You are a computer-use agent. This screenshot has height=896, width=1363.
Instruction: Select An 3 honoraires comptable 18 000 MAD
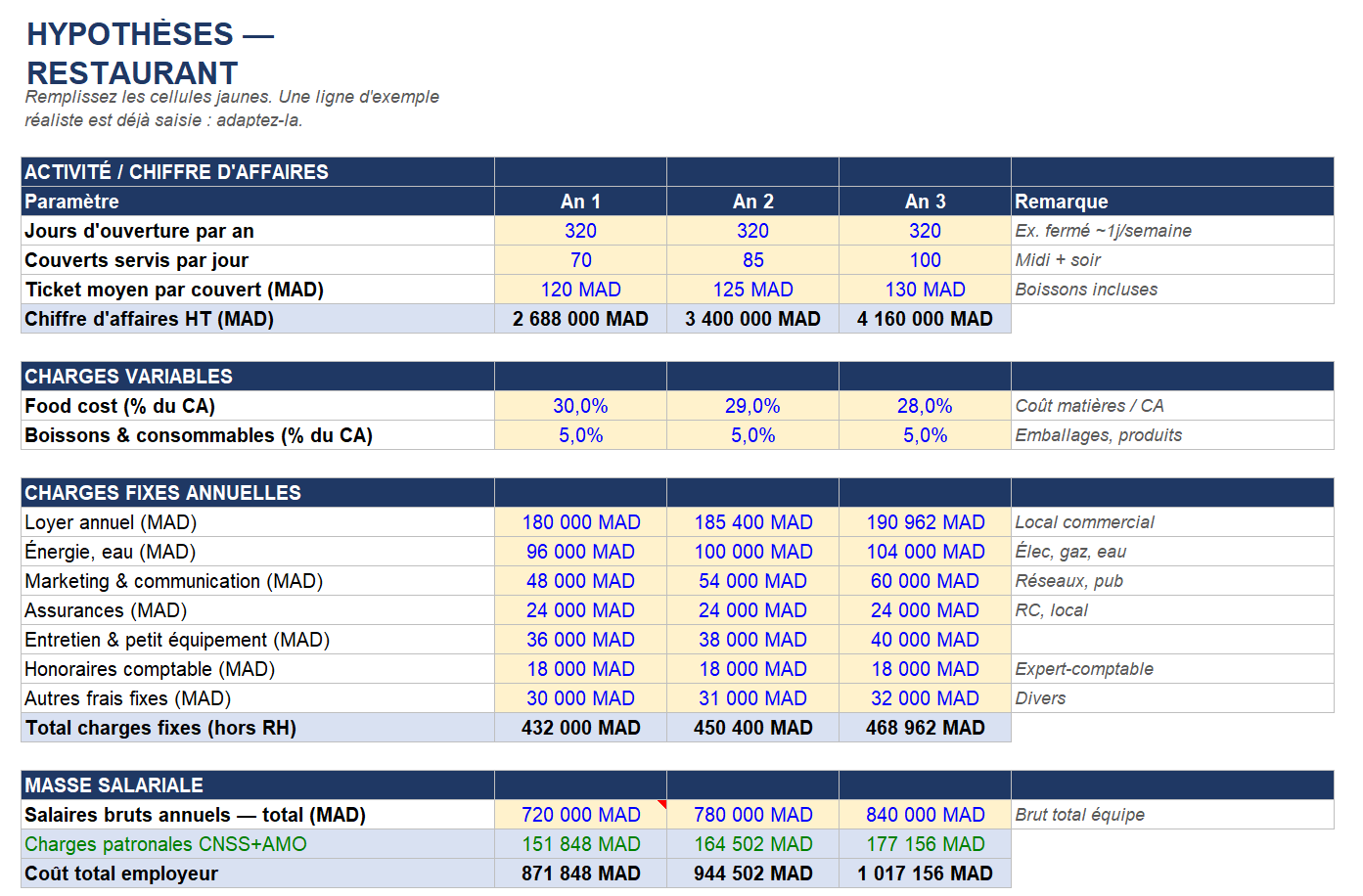(x=925, y=669)
